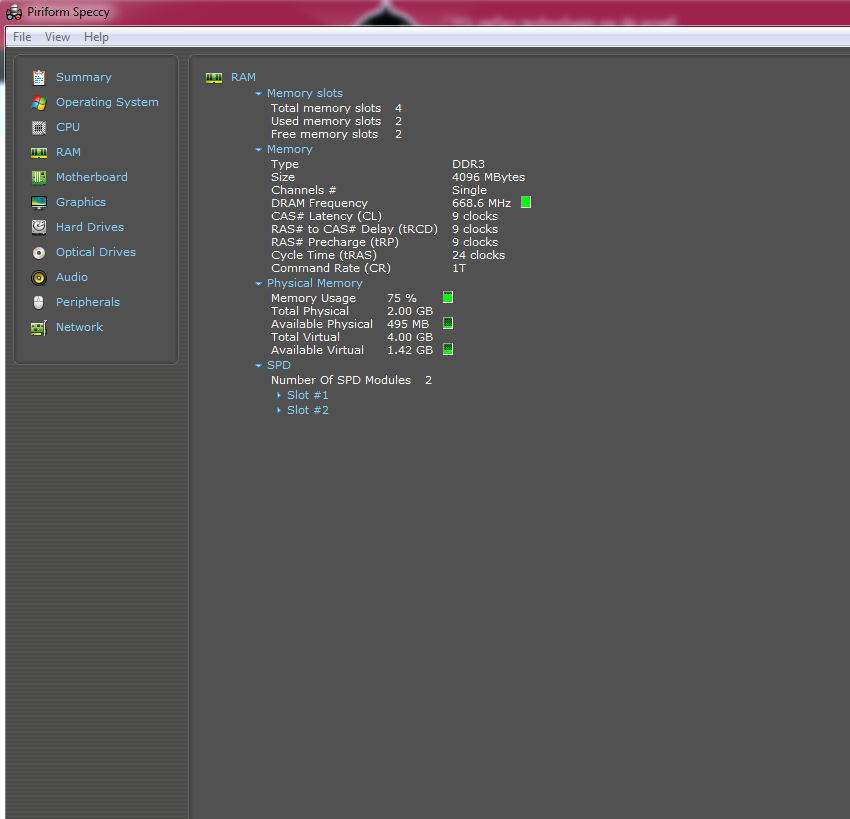
Task: Click the Piriform Speccy window title
Action: click(68, 12)
